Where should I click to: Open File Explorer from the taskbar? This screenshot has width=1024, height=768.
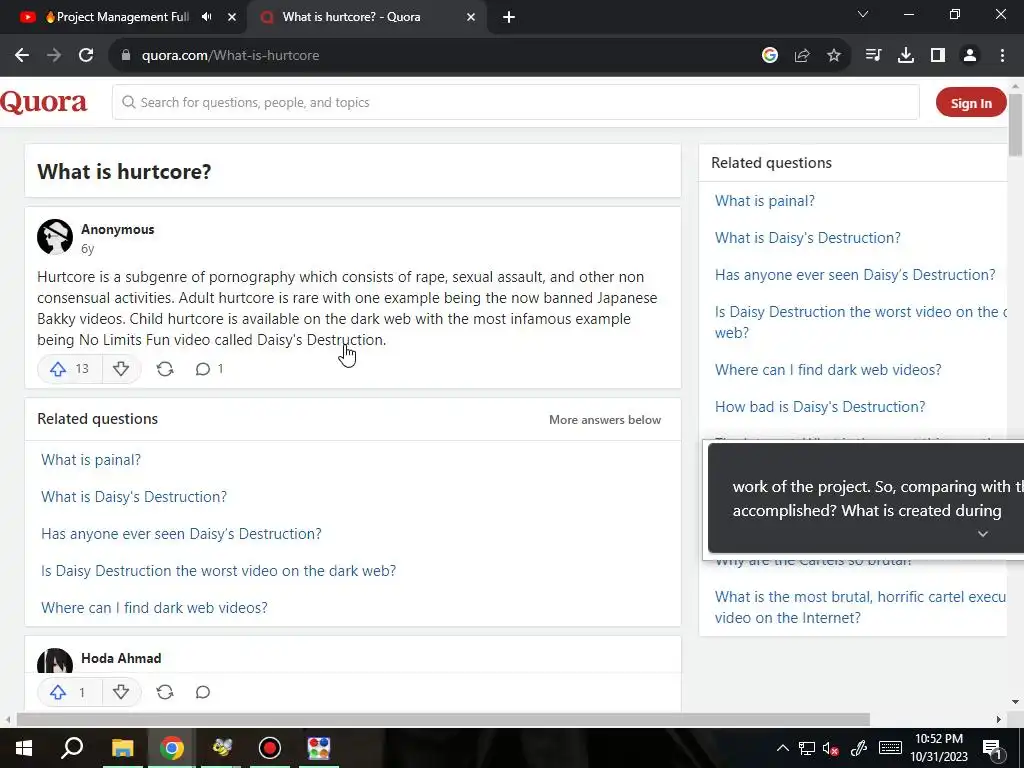click(122, 748)
